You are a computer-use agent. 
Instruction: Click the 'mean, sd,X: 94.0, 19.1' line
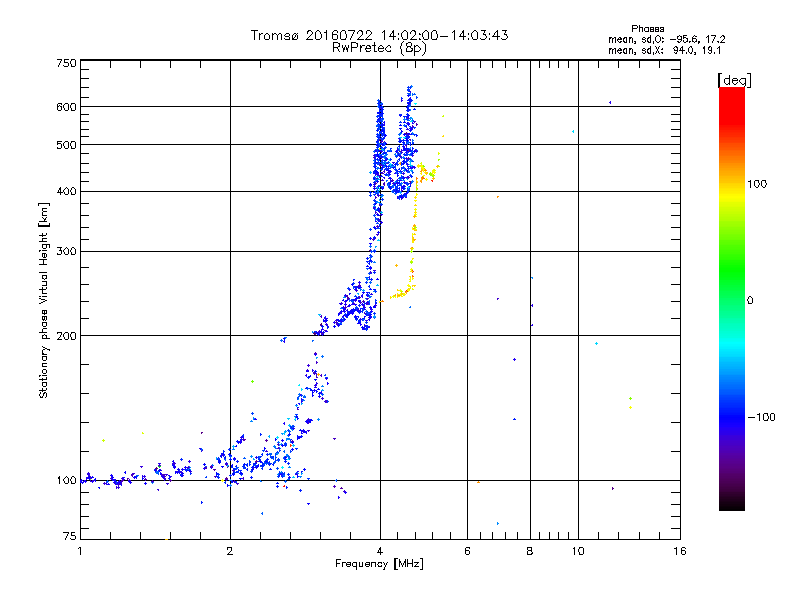click(664, 51)
